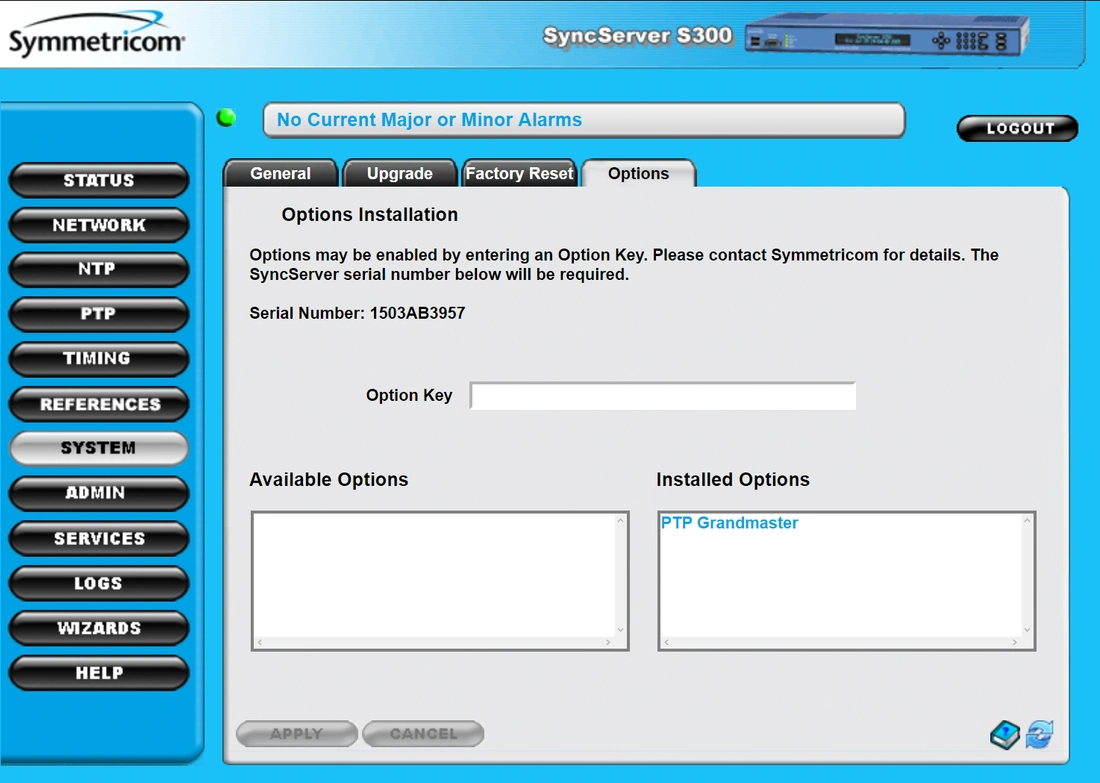Open the TIMING sidebar menu
1100x783 pixels.
[x=98, y=358]
